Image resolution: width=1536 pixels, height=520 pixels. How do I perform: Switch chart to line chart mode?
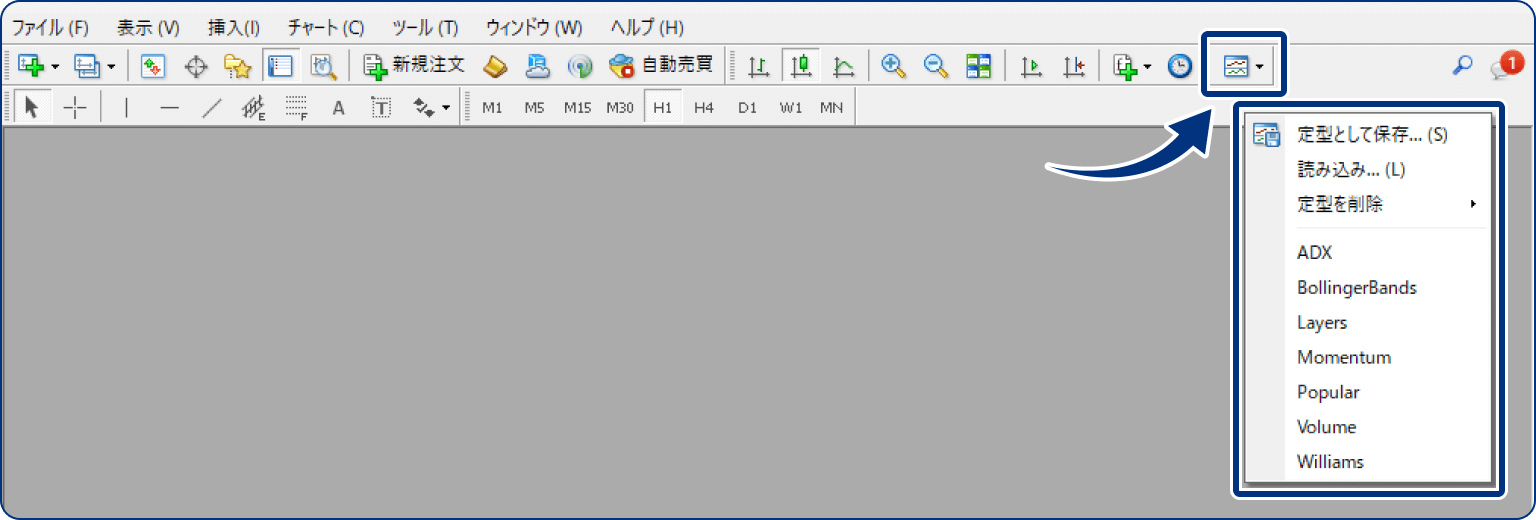point(844,66)
